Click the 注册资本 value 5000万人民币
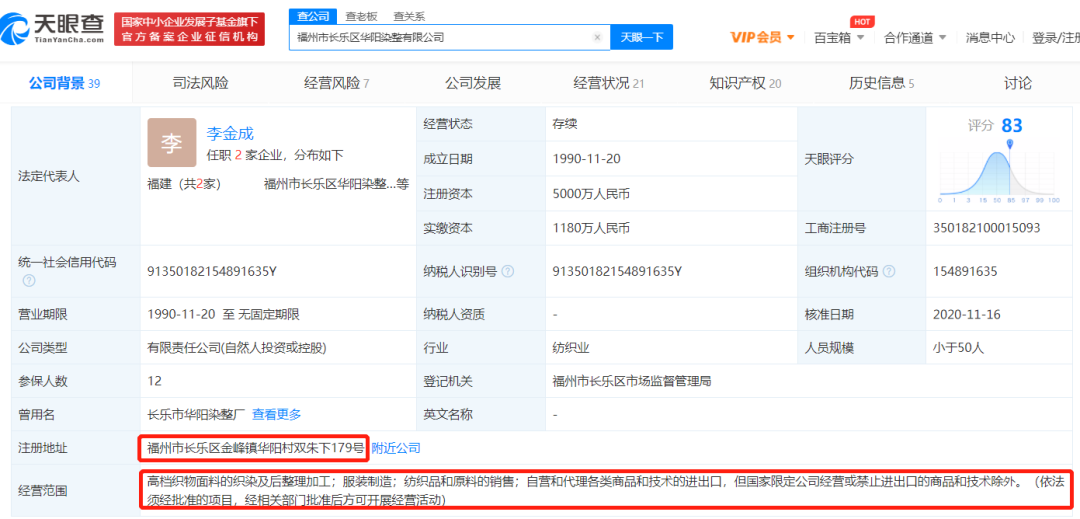Viewport: 1080px width, 519px height. [591, 194]
